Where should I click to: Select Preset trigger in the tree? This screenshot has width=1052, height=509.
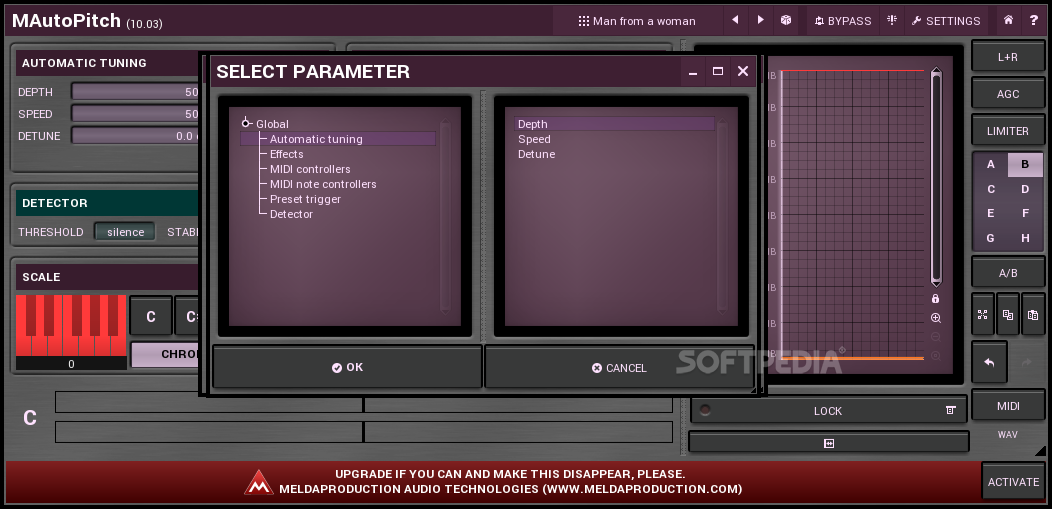(305, 199)
